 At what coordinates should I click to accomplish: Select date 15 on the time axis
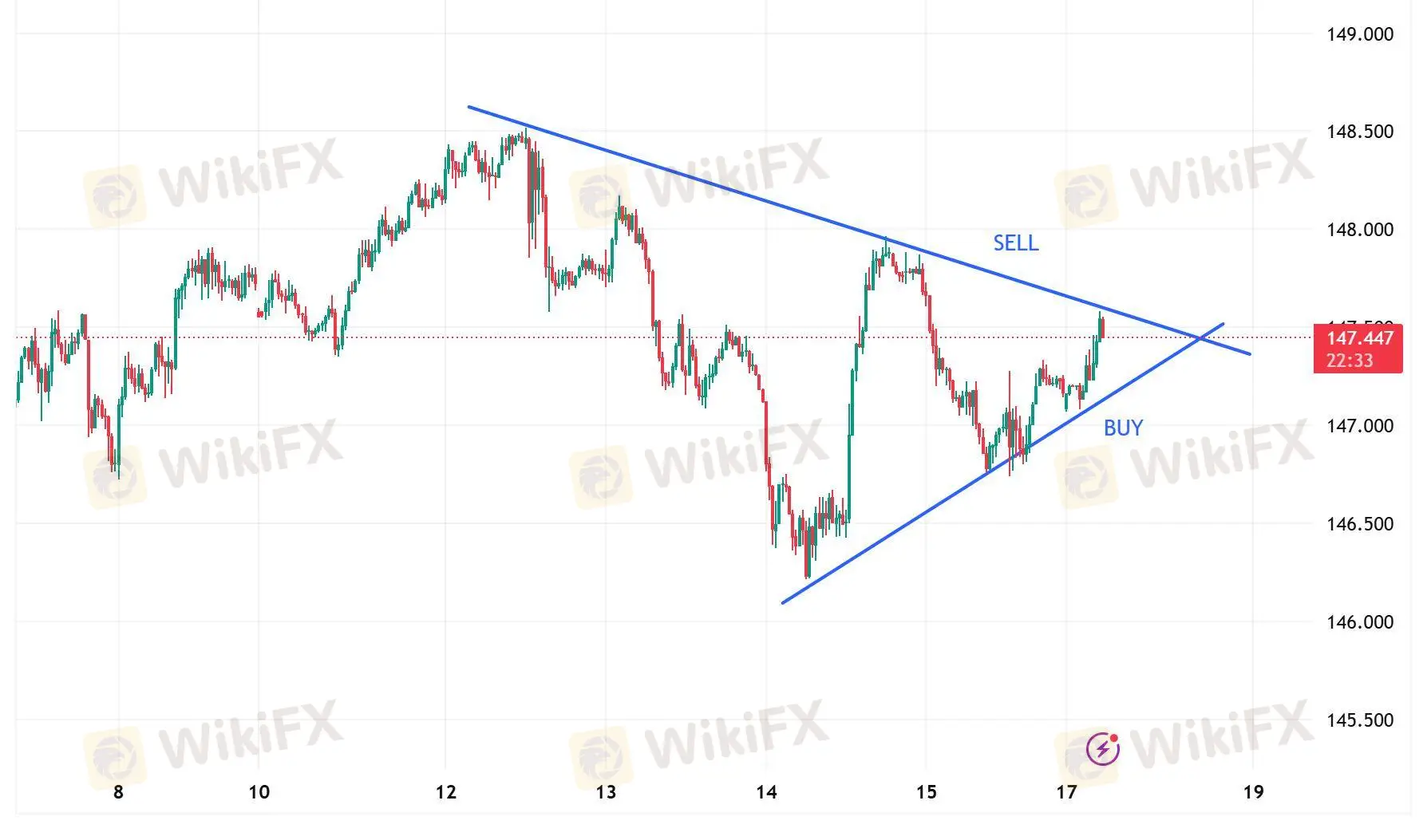926,792
